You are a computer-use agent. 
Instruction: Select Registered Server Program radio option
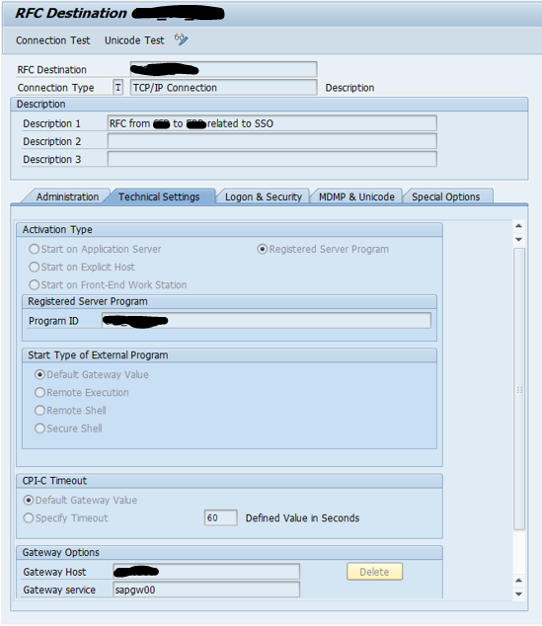(x=262, y=249)
